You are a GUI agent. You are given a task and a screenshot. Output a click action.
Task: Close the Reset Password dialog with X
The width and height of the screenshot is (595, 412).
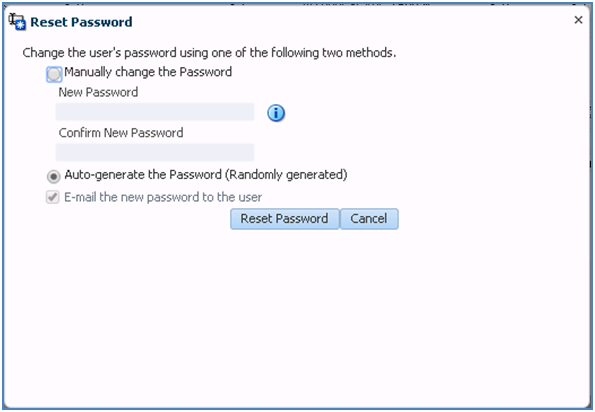(578, 20)
